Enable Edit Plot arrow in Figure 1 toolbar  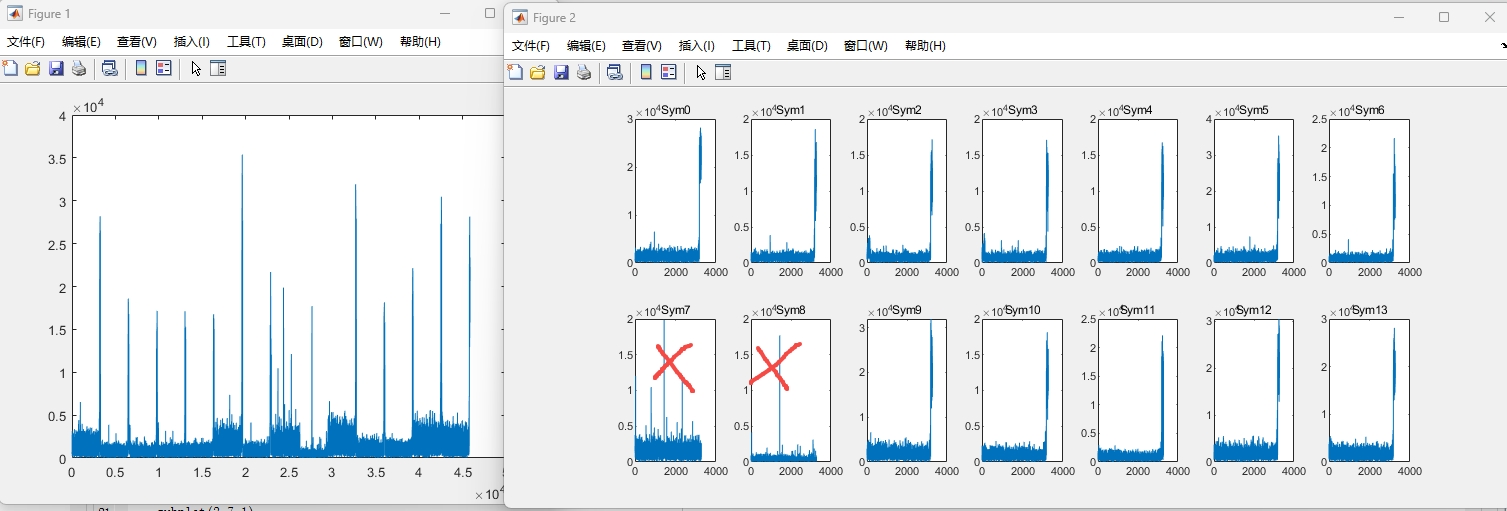[x=195, y=68]
